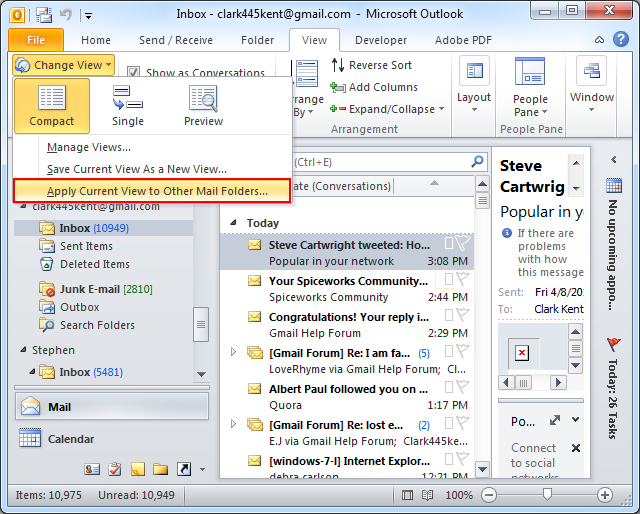Click the blocked image placeholder thumbnail
Screen dimensions: 640x514
(522, 353)
